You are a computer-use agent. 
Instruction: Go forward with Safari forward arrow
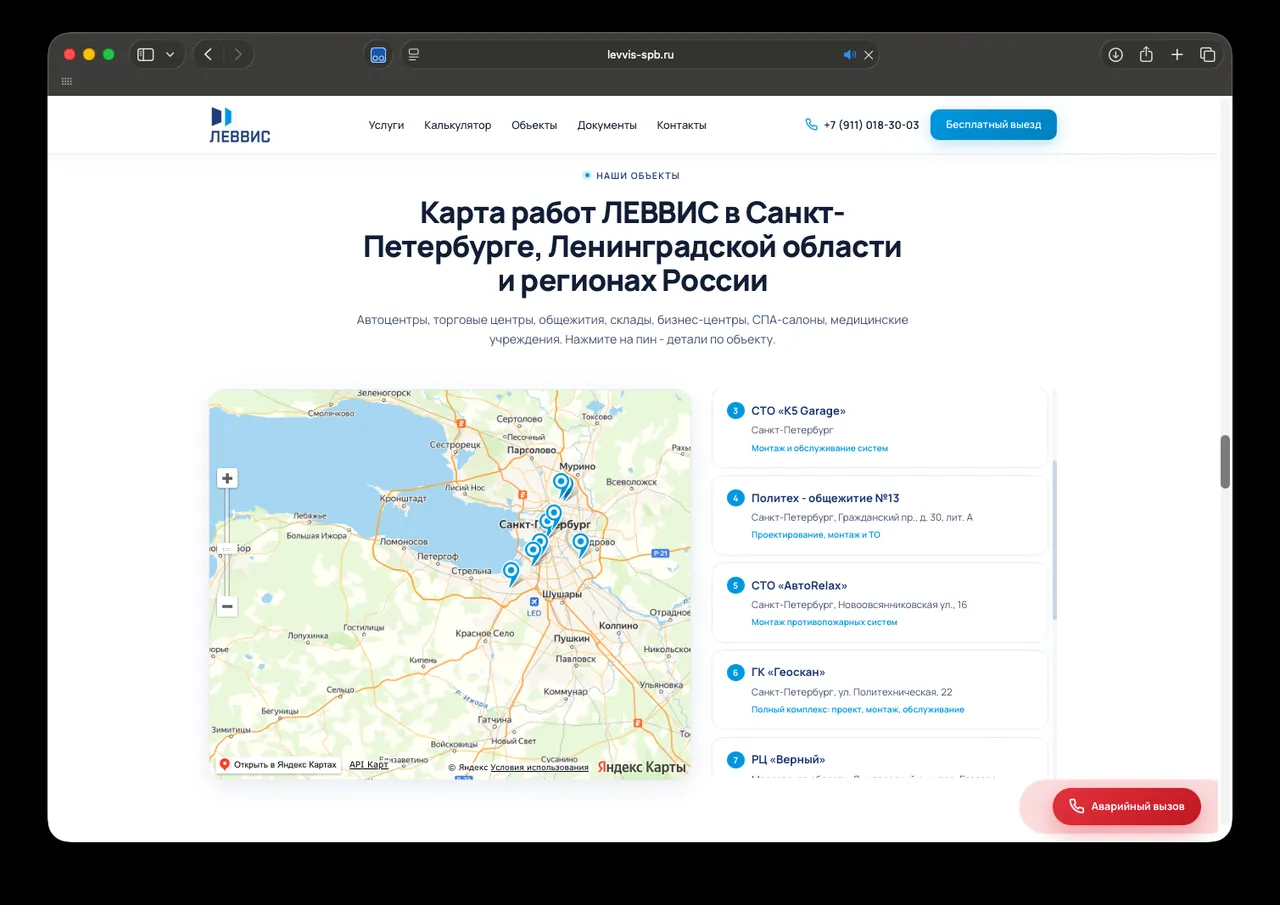click(x=238, y=54)
